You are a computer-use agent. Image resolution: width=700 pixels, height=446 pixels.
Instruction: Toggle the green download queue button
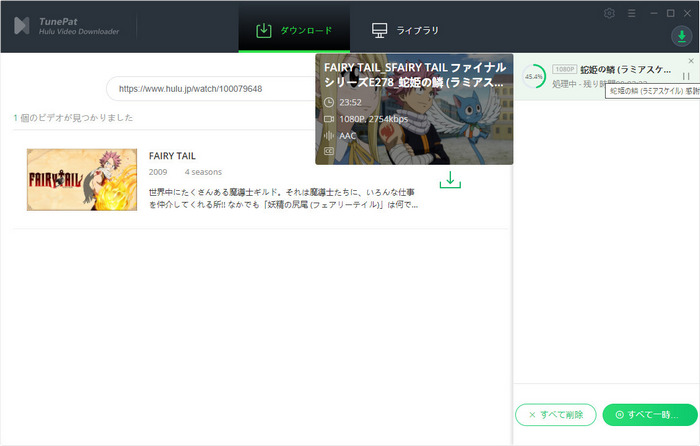point(682,36)
